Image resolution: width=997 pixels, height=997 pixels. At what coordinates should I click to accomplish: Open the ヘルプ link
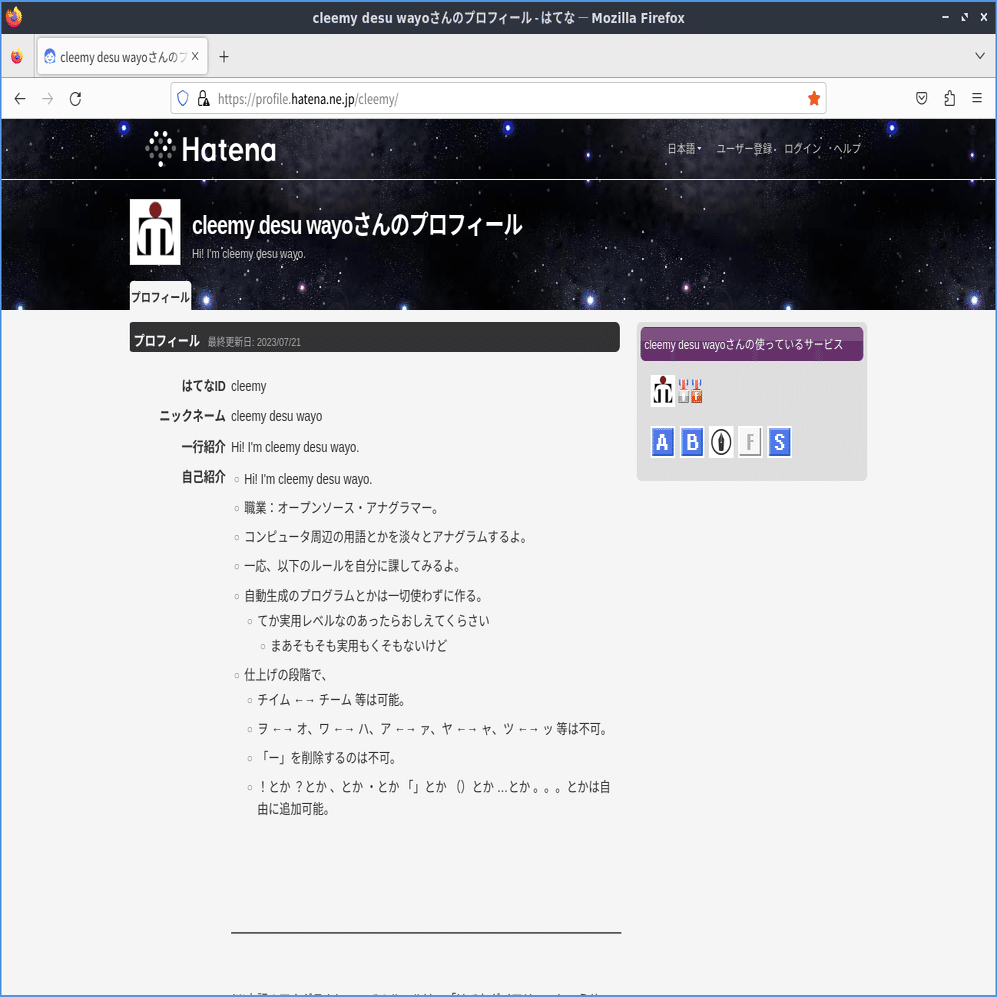(847, 148)
